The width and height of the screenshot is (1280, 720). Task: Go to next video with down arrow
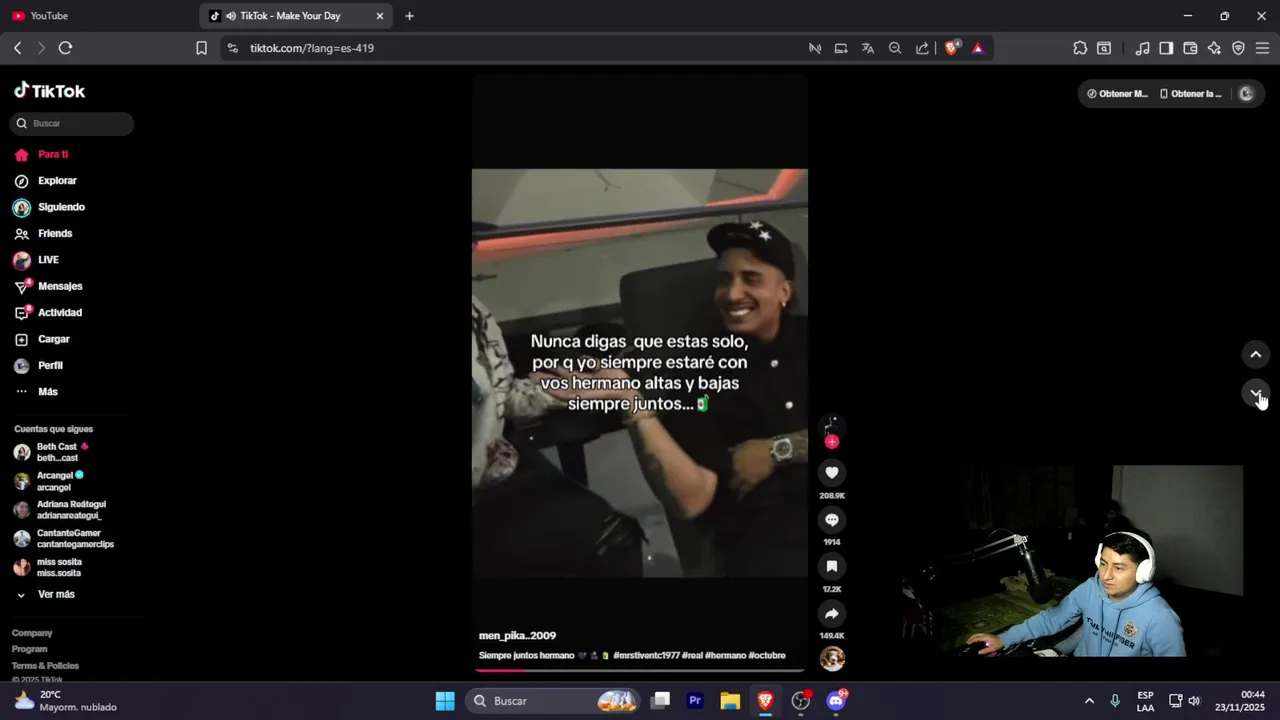point(1256,393)
